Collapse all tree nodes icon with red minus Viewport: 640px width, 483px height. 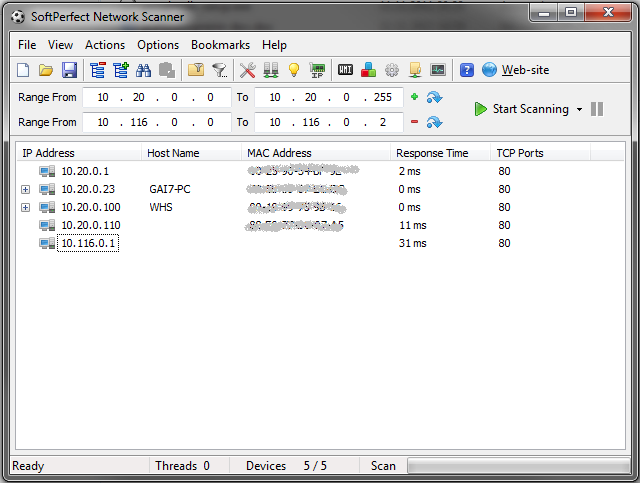pyautogui.click(x=98, y=70)
